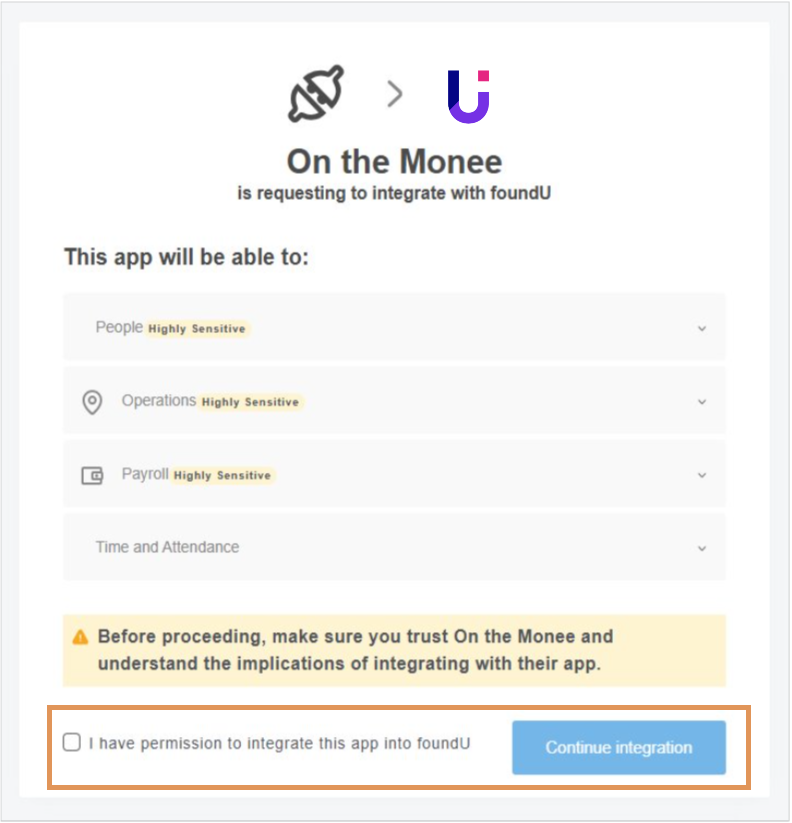This screenshot has height=823, width=792.
Task: Click the On the Monee heading
Action: [x=394, y=161]
